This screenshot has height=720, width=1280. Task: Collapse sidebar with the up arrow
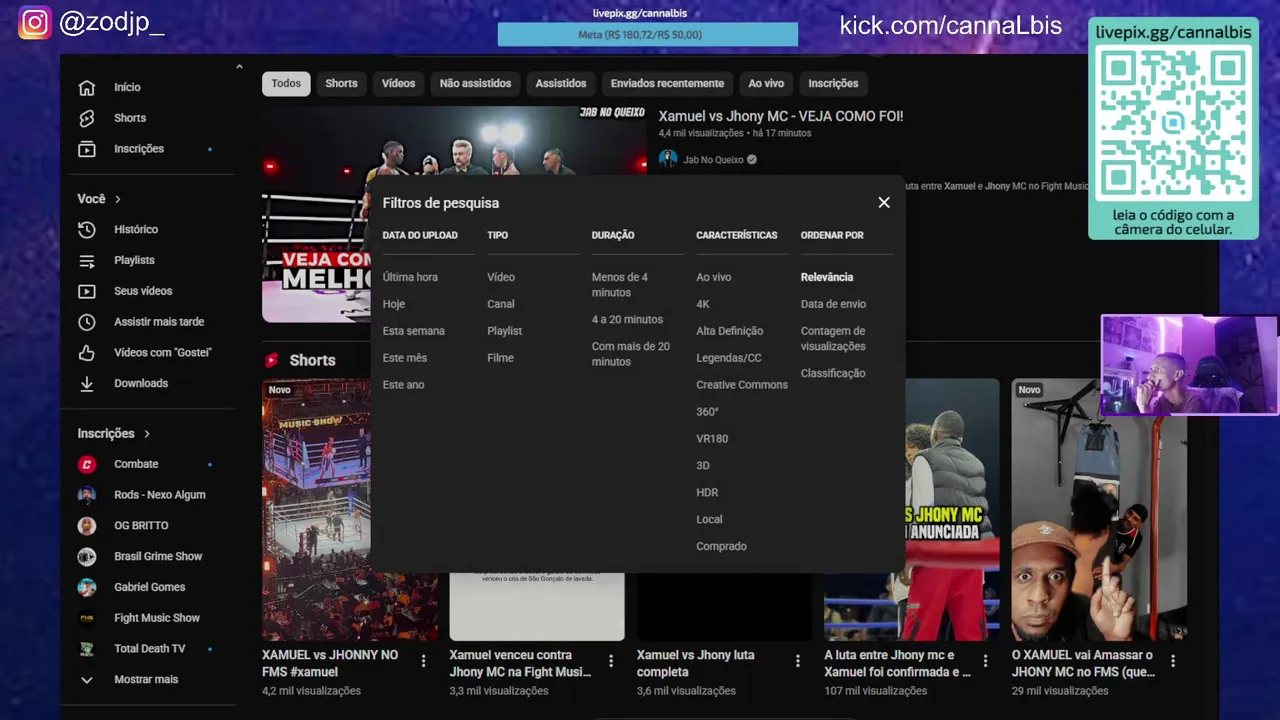point(239,67)
